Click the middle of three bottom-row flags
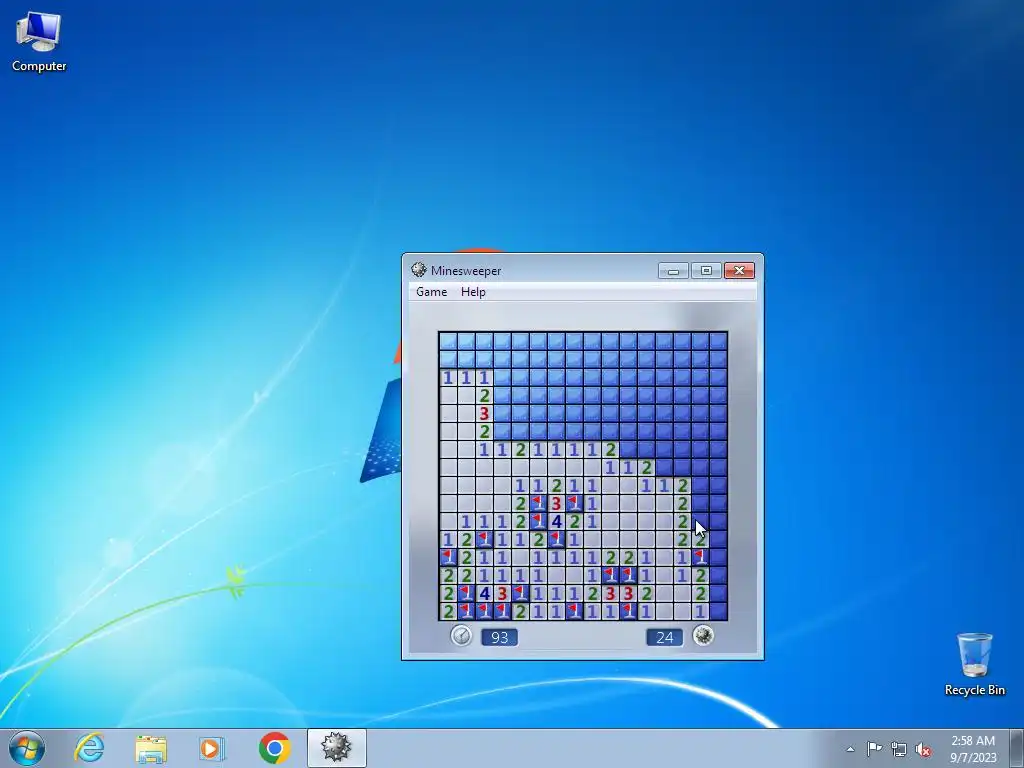The image size is (1024, 768). (x=484, y=611)
